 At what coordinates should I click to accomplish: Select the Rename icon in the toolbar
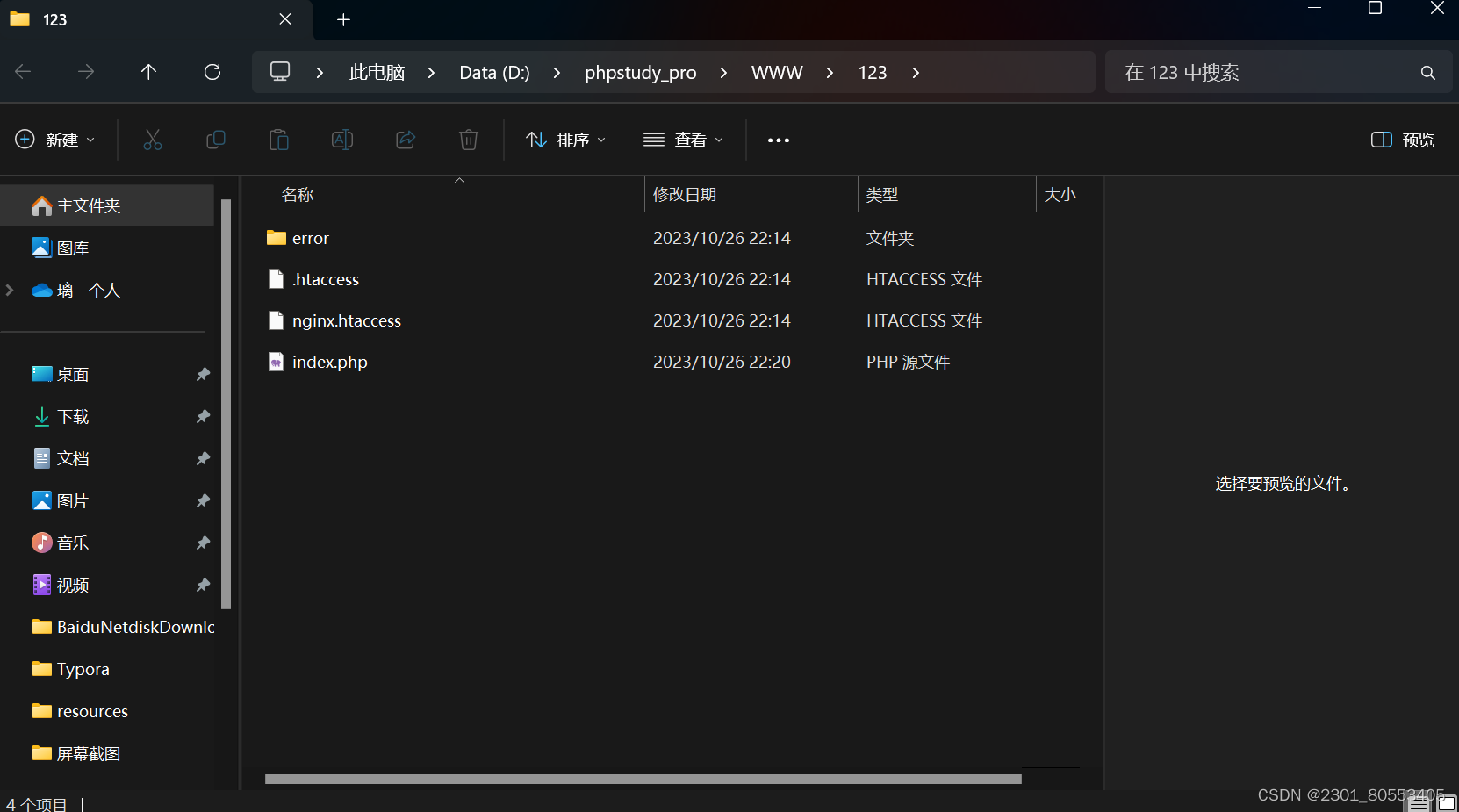pos(341,140)
